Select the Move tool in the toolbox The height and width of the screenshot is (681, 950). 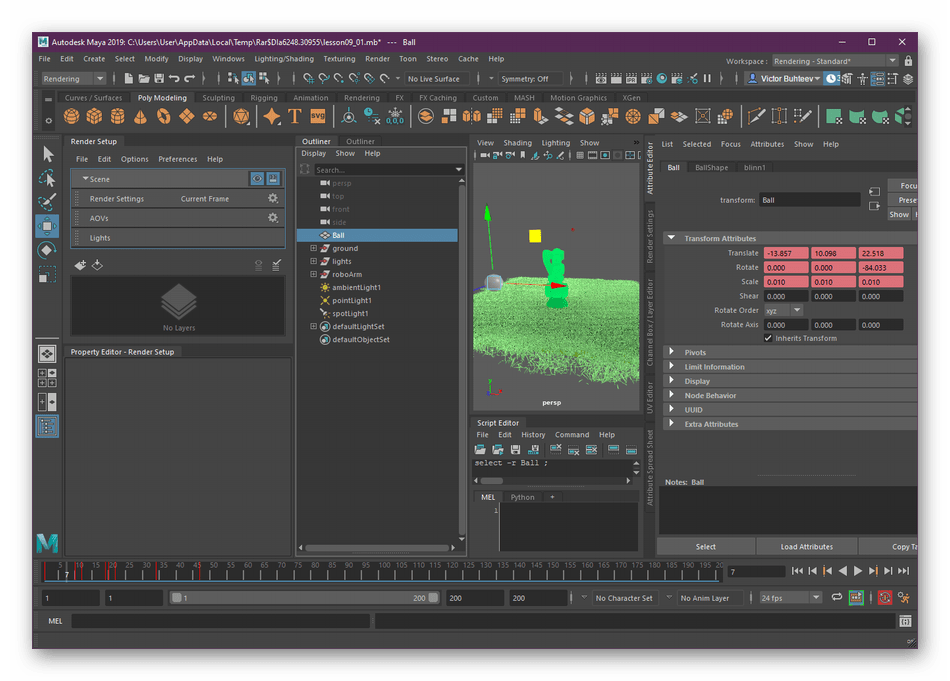(x=47, y=226)
